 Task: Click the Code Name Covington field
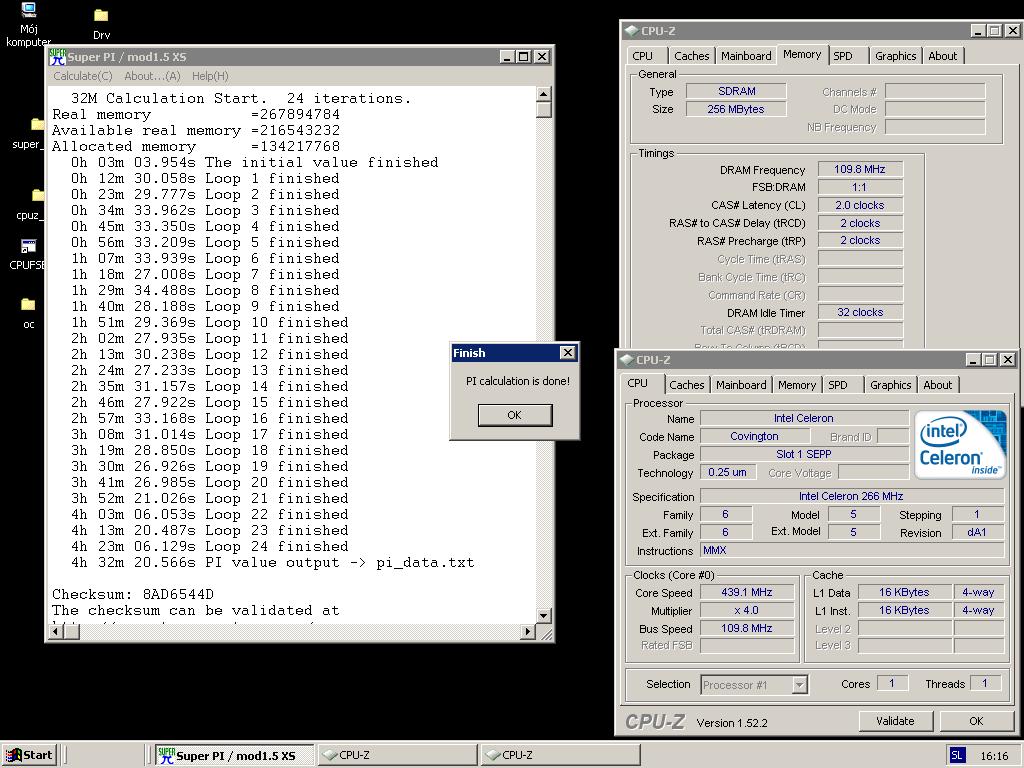pyautogui.click(x=754, y=436)
